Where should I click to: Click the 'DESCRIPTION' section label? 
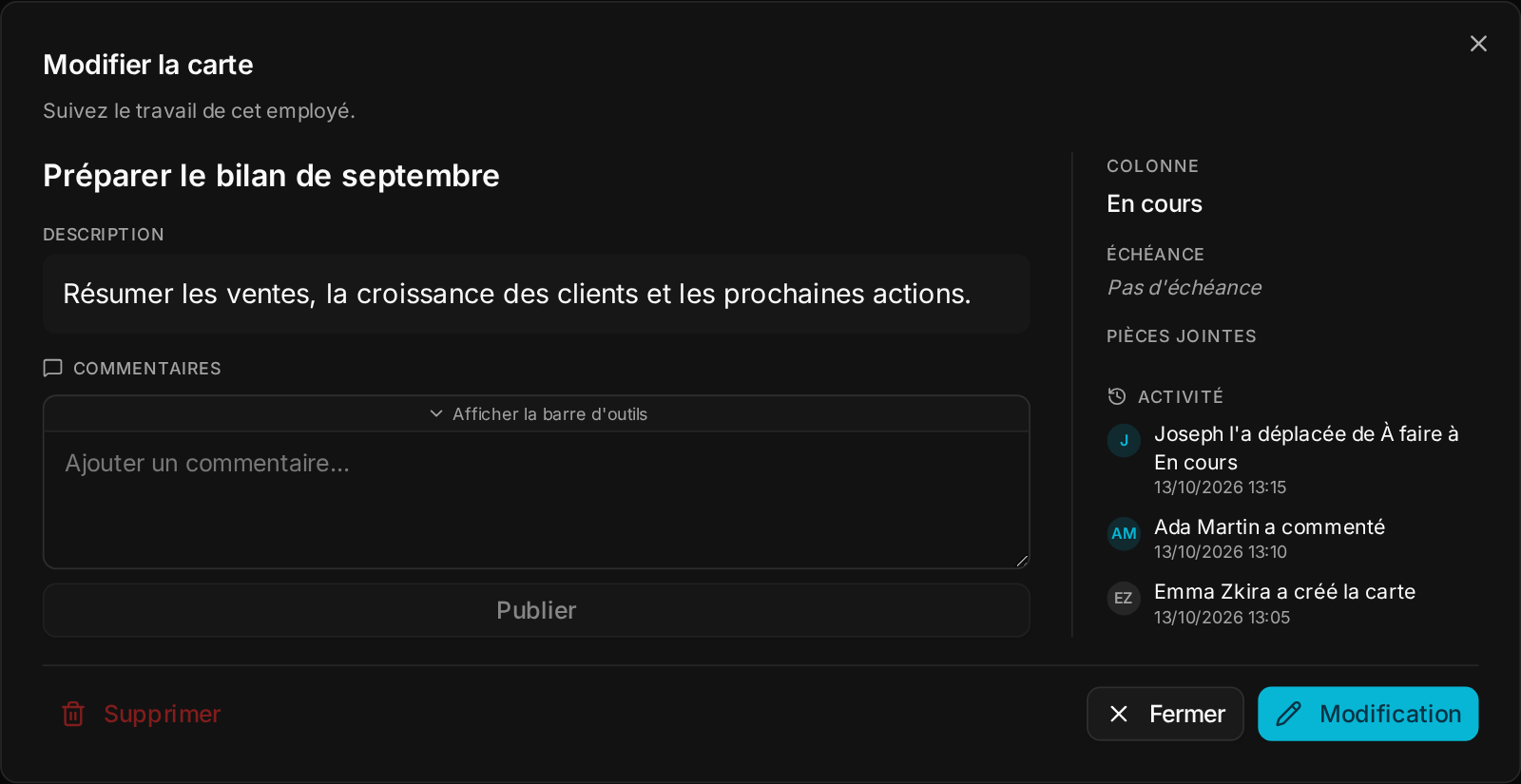(x=104, y=234)
